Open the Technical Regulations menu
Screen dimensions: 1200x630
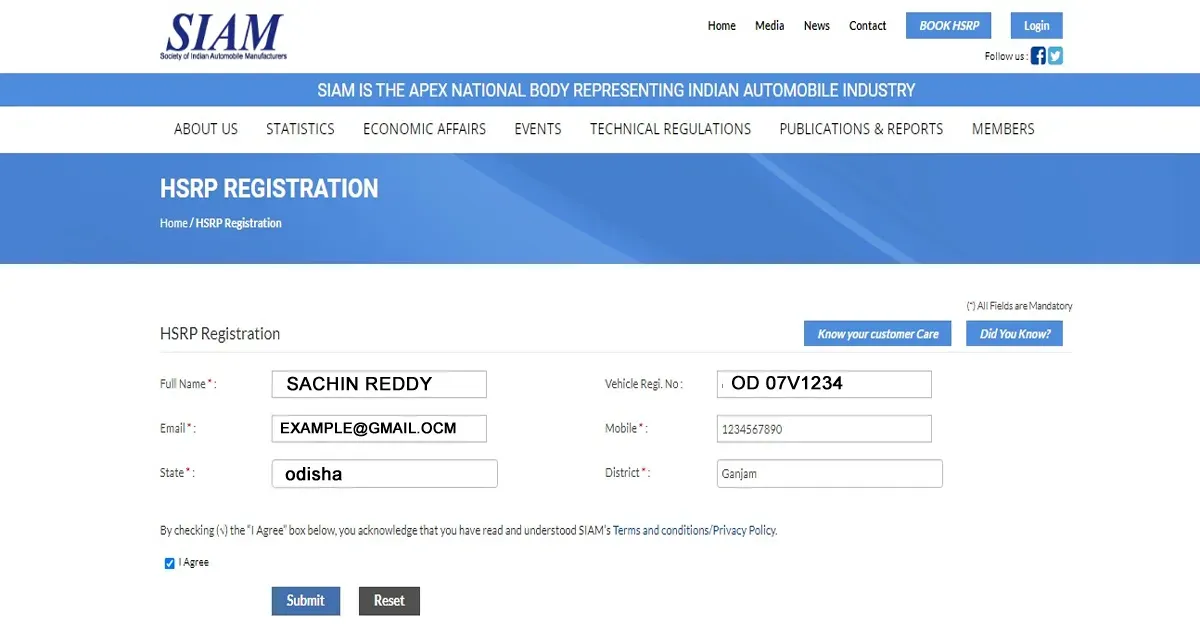(670, 129)
